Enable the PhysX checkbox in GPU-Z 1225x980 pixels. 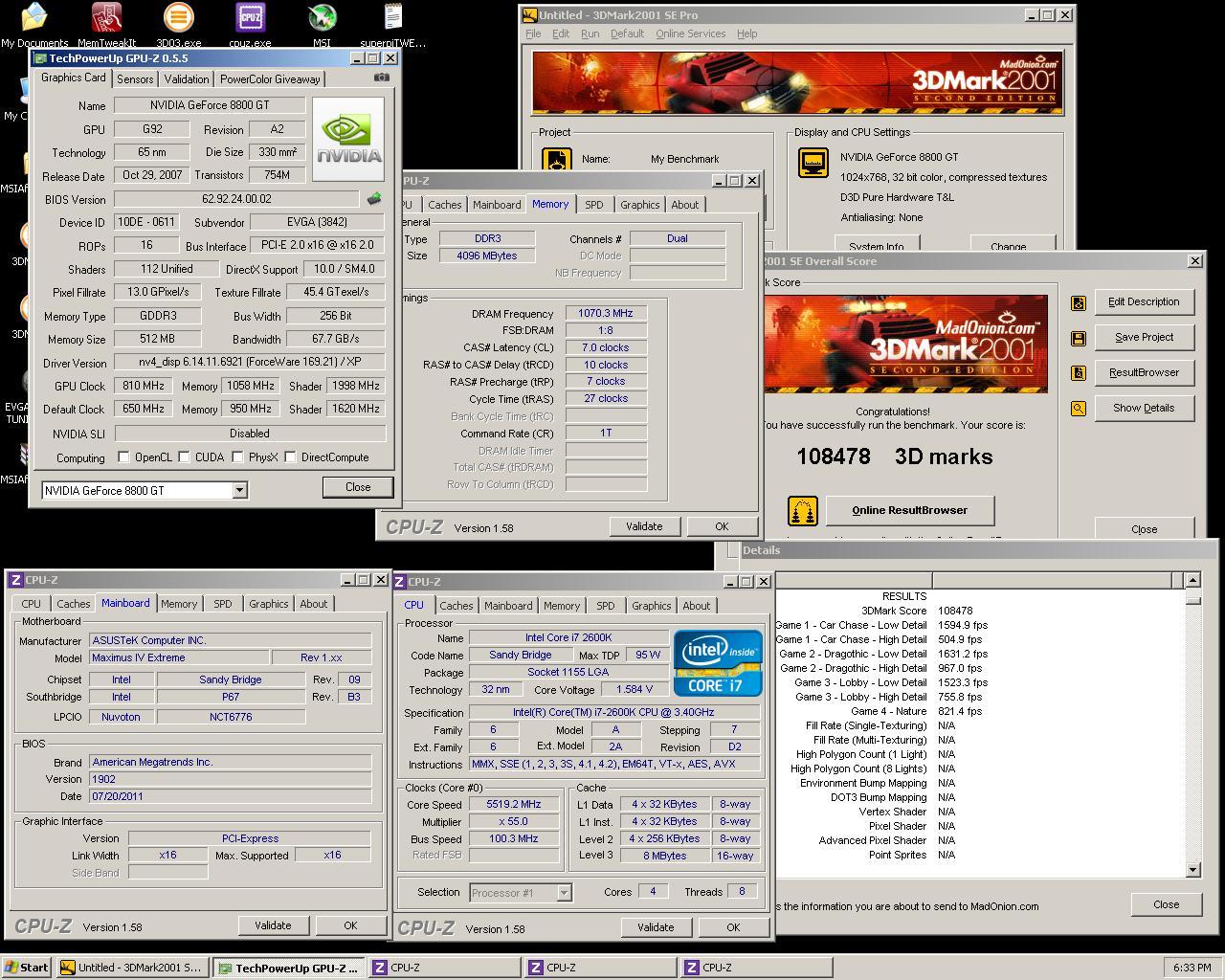coord(237,457)
